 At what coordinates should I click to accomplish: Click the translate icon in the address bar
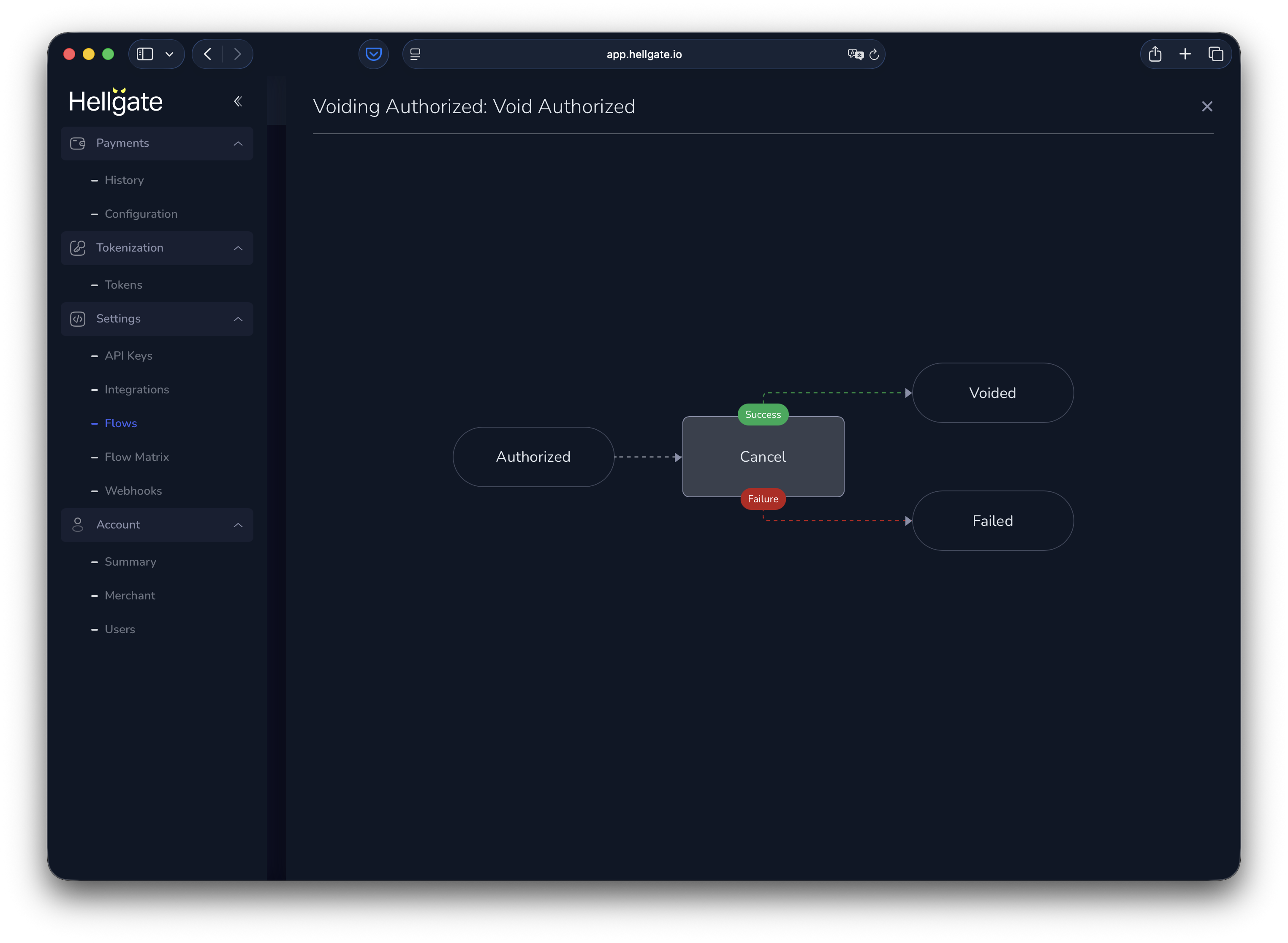pos(855,54)
